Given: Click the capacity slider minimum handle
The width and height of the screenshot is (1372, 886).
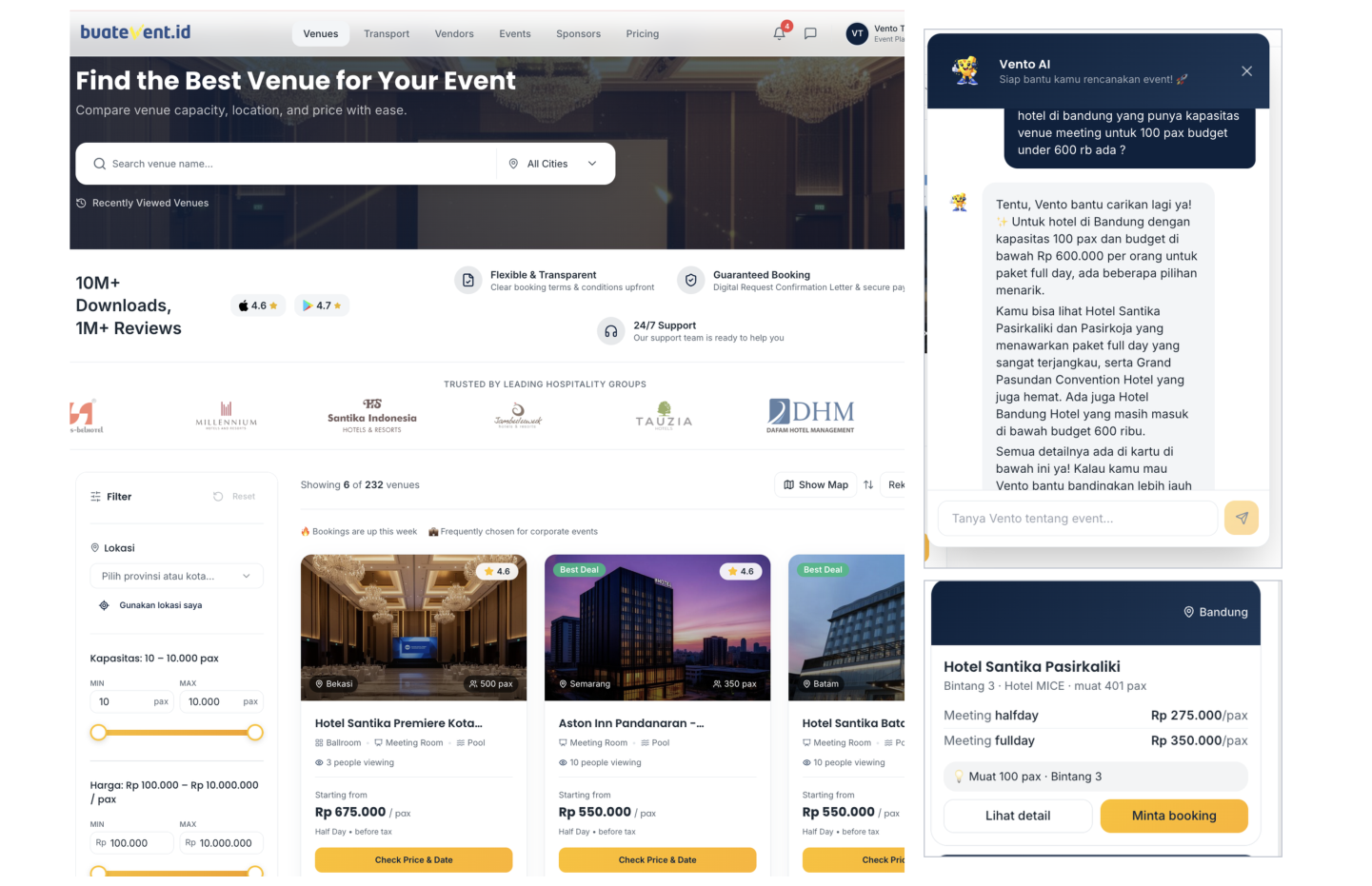Looking at the screenshot, I should click(98, 732).
